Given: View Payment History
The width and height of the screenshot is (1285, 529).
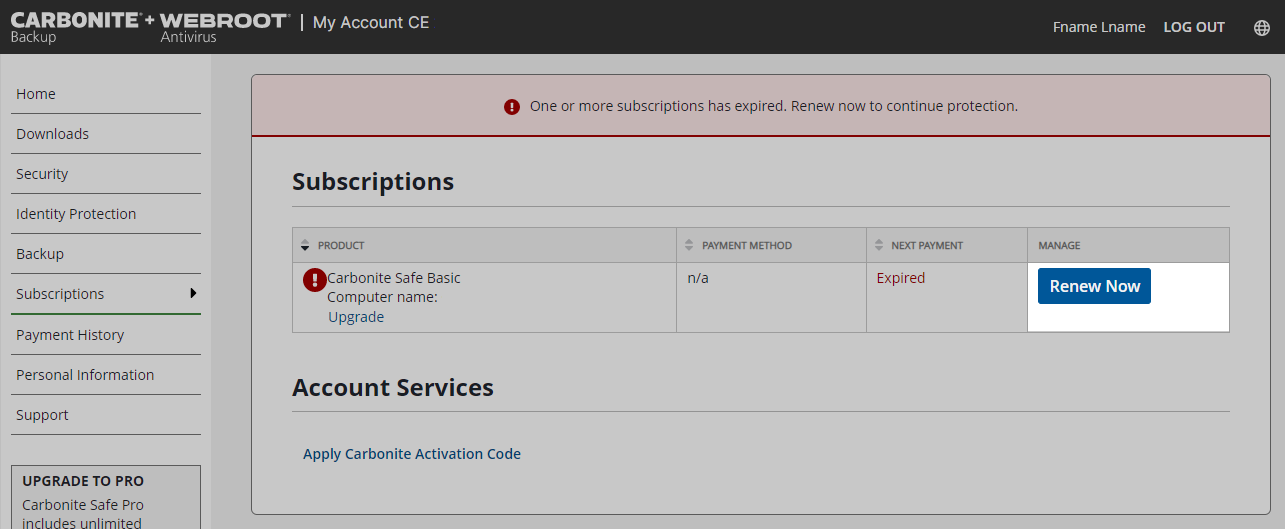Looking at the screenshot, I should pos(70,335).
